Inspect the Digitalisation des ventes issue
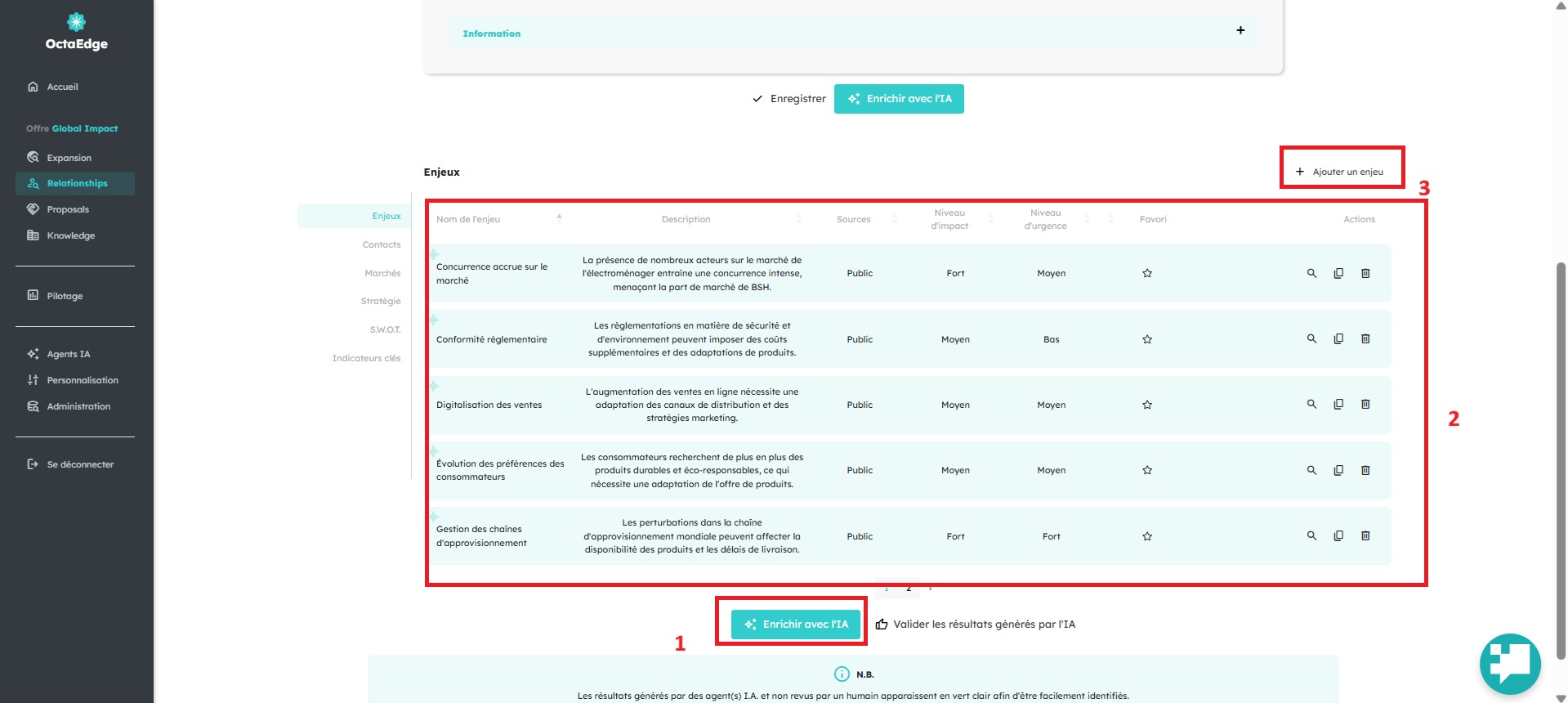The height and width of the screenshot is (703, 1568). click(x=1311, y=404)
